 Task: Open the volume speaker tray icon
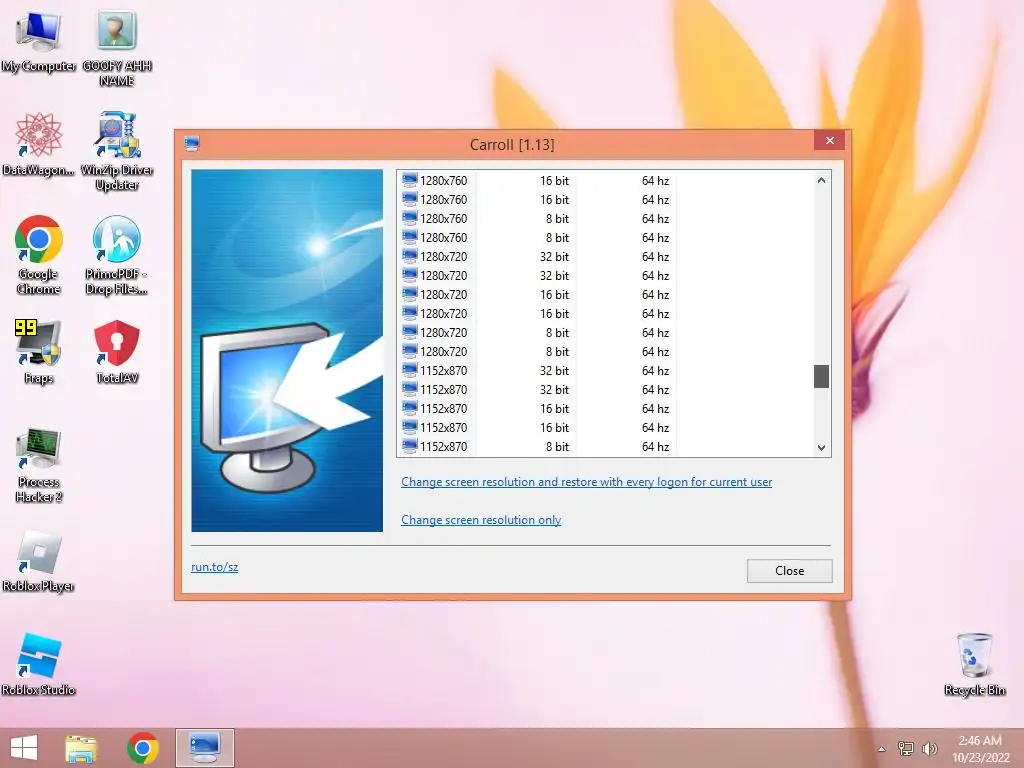tap(930, 749)
